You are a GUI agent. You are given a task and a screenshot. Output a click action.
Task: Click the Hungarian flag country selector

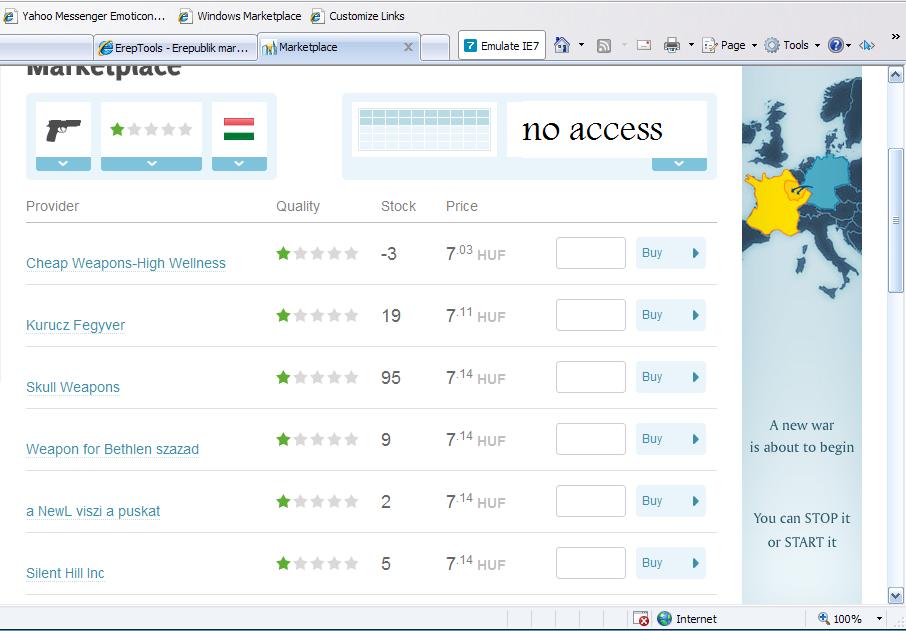(x=239, y=129)
